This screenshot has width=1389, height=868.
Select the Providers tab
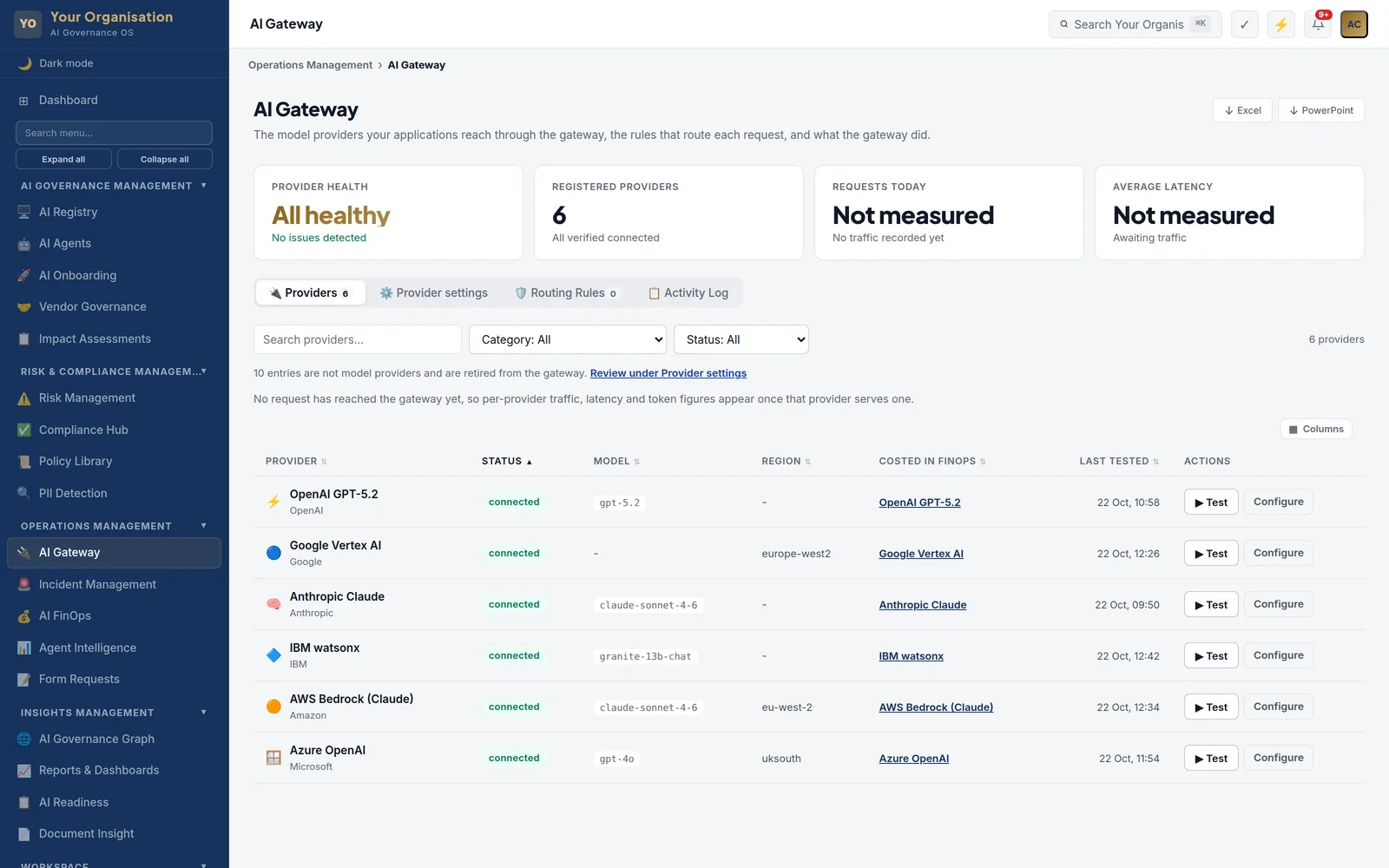coord(310,293)
